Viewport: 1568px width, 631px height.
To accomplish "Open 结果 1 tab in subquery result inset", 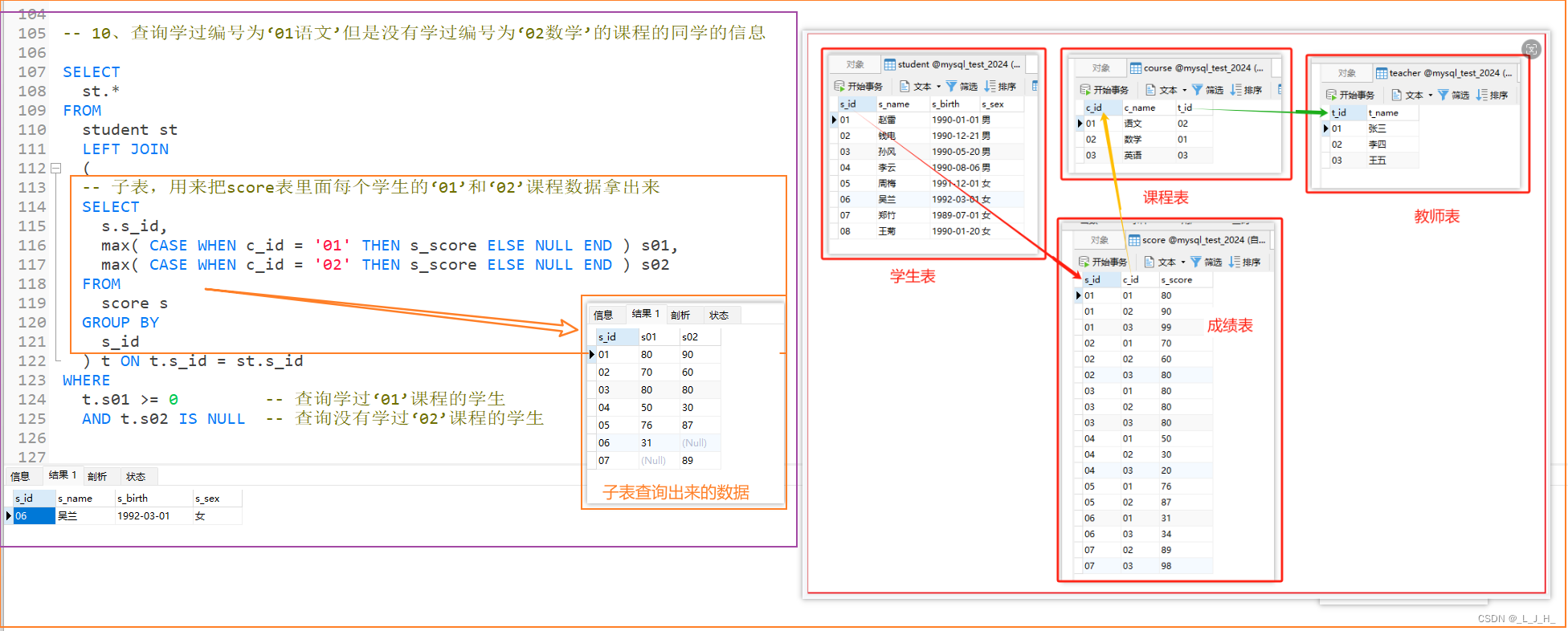I will pyautogui.click(x=645, y=314).
